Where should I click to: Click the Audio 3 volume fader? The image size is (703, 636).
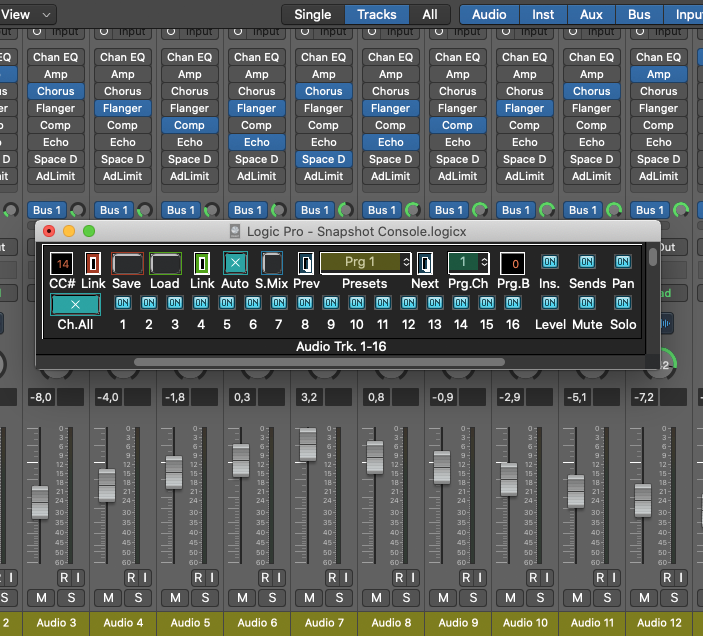click(40, 502)
